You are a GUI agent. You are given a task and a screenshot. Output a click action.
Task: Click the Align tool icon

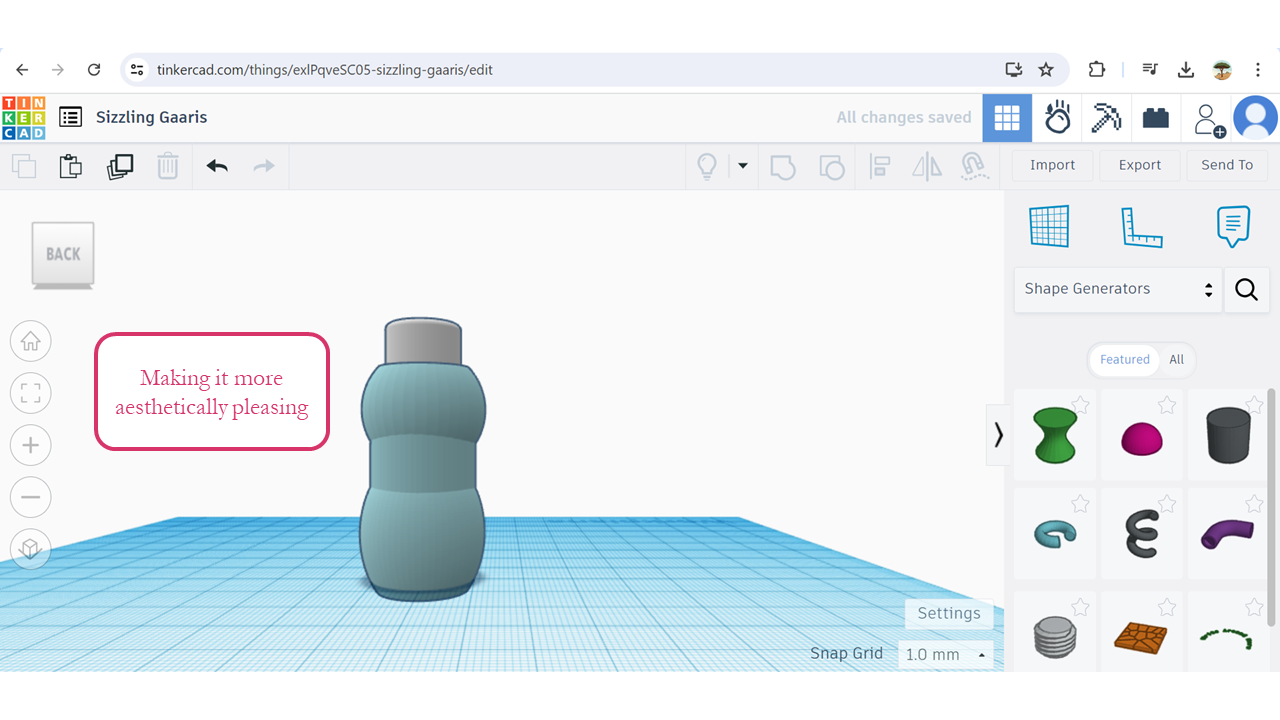pos(880,166)
